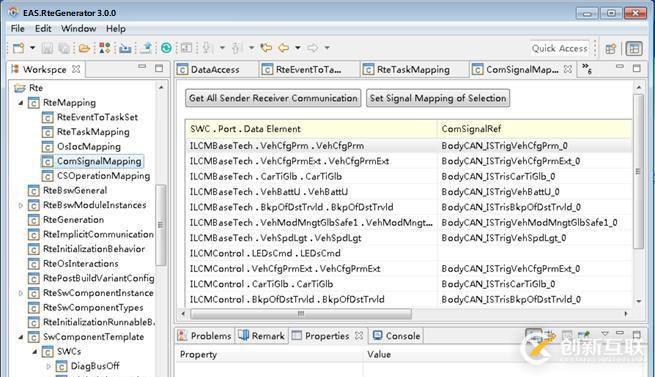Switch to the Console tab
Image resolution: width=655 pixels, height=377 pixels.
(x=396, y=336)
